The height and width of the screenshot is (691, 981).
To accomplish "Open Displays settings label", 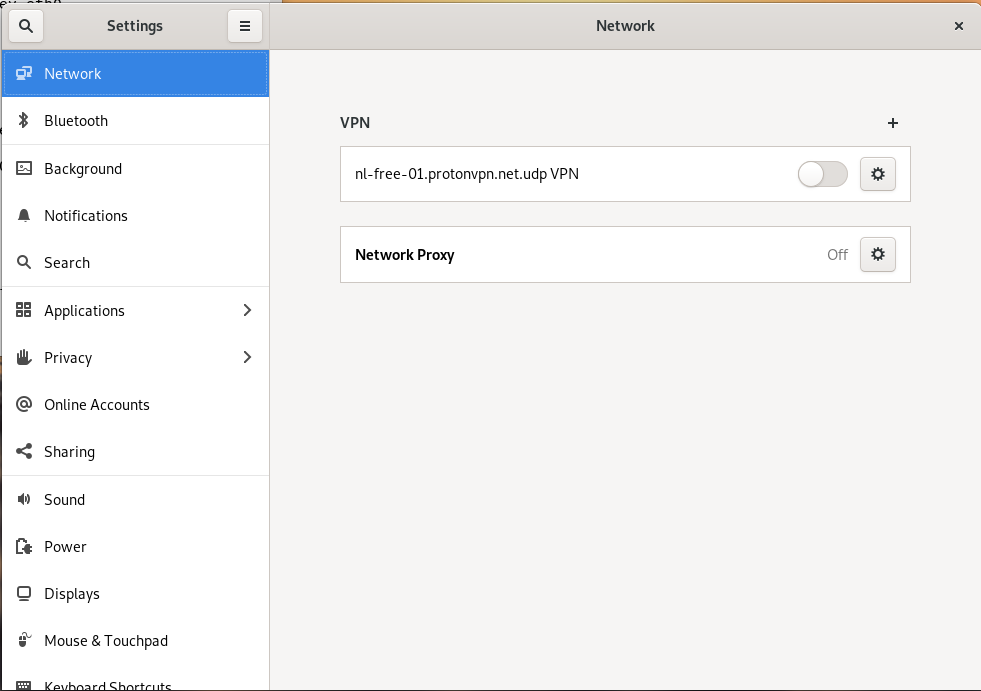I will pyautogui.click(x=72, y=594).
